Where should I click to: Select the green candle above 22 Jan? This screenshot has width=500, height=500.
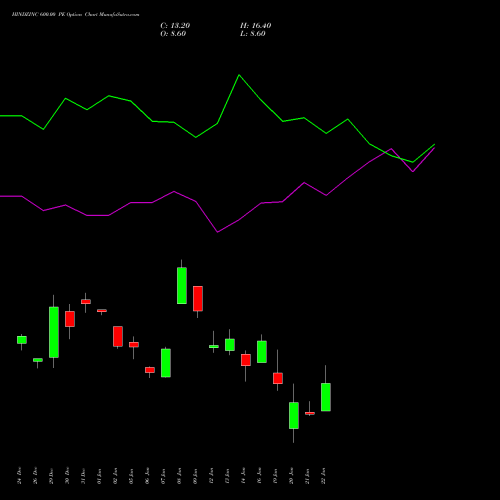click(326, 397)
